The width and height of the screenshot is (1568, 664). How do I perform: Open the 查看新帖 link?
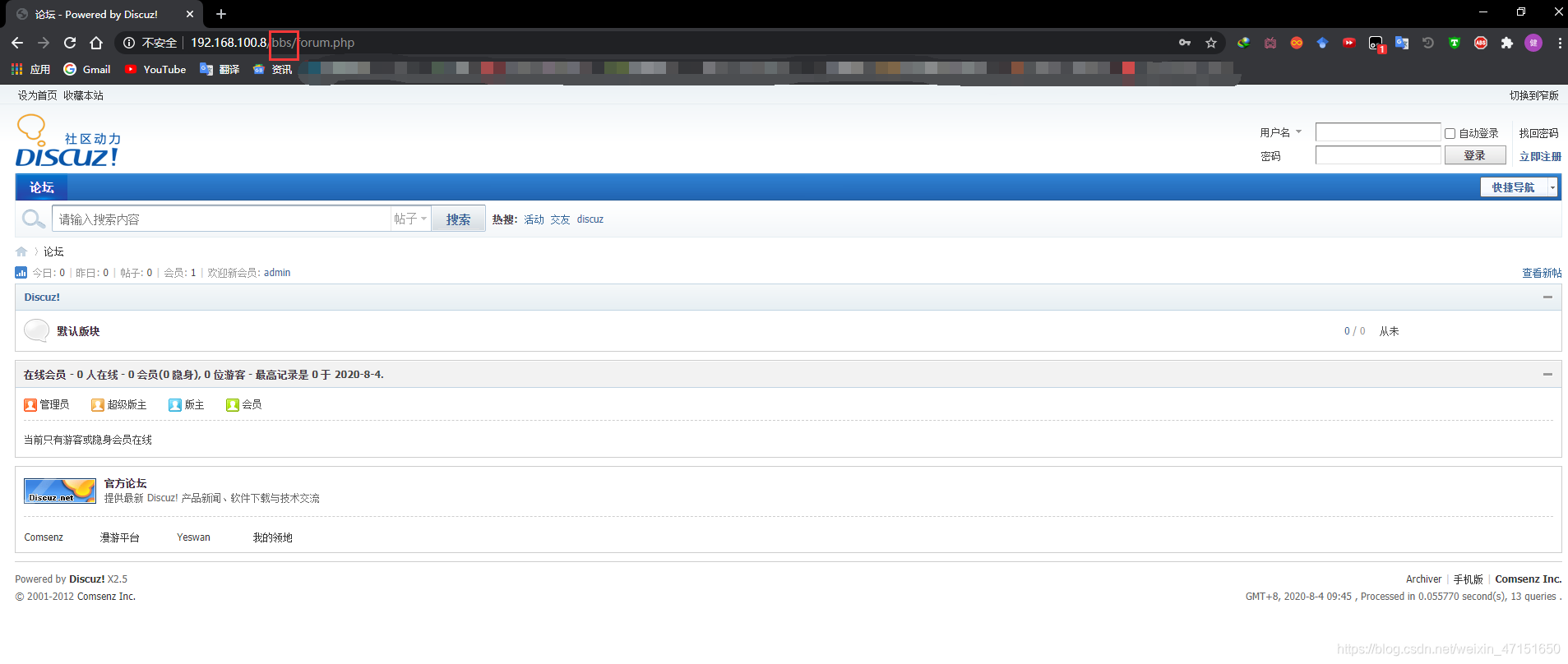[1542, 273]
